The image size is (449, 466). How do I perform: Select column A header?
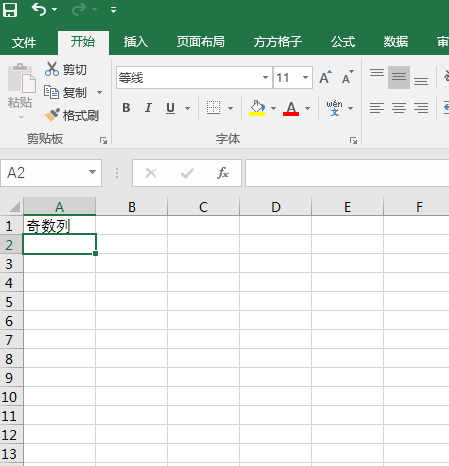point(59,207)
